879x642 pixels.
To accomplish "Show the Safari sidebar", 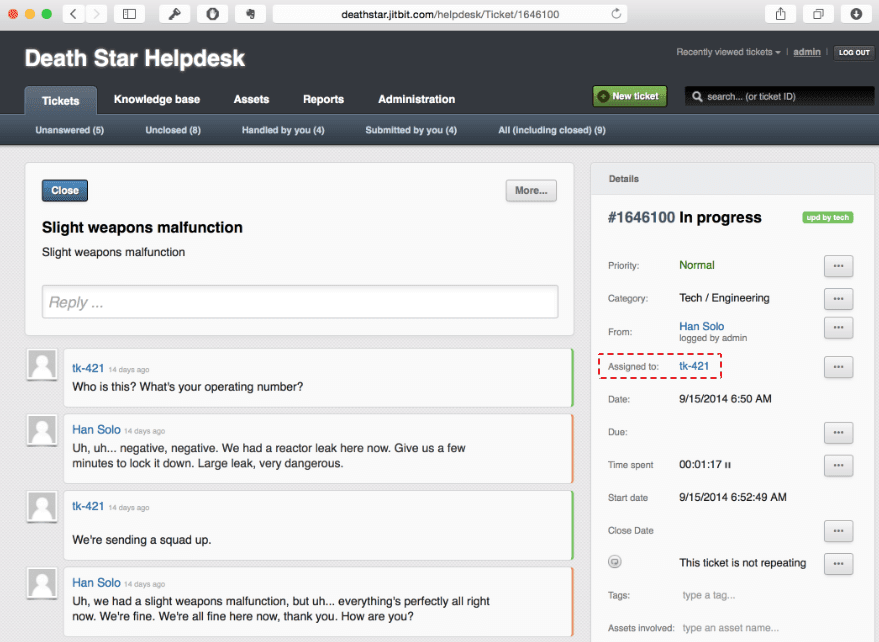I will [x=129, y=14].
